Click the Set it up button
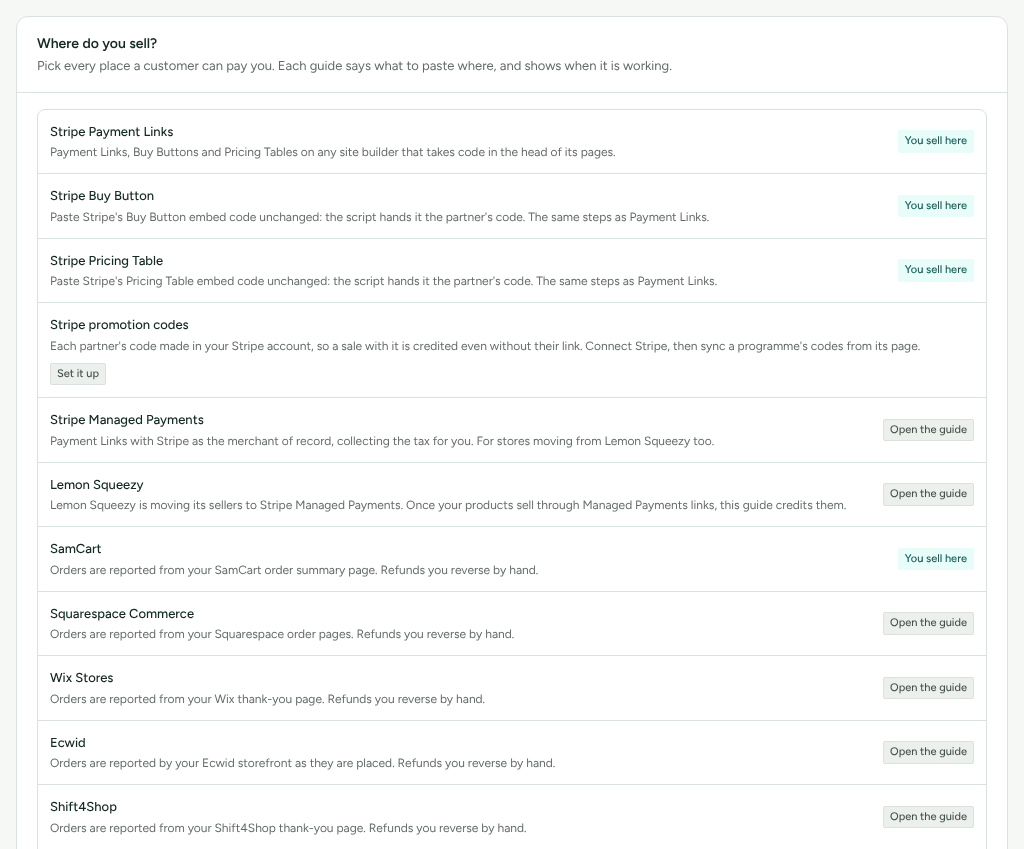Viewport: 1024px width, 849px height. pos(78,374)
